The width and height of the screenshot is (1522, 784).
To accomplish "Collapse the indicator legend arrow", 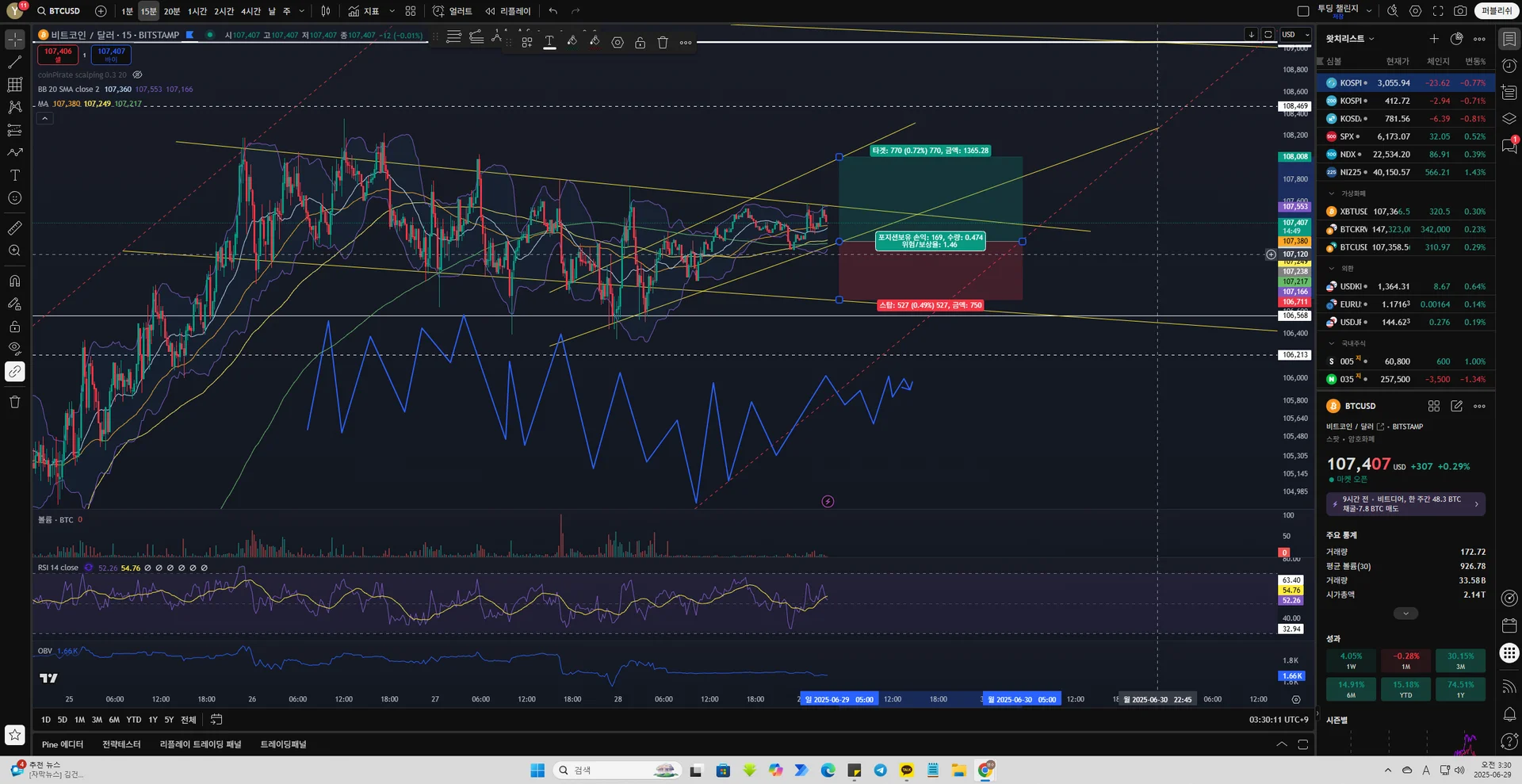I will click(45, 119).
